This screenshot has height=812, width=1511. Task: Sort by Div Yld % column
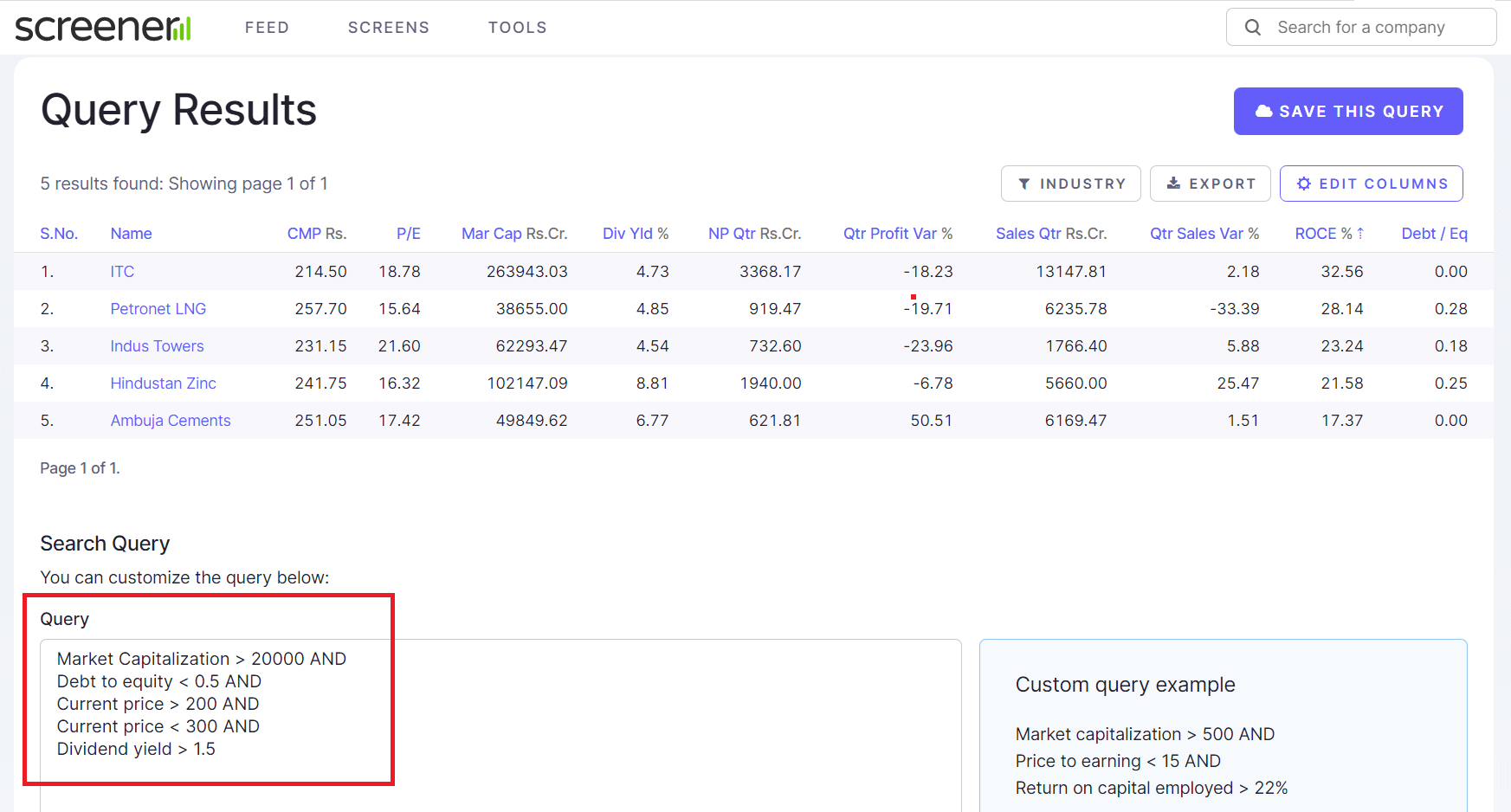636,234
